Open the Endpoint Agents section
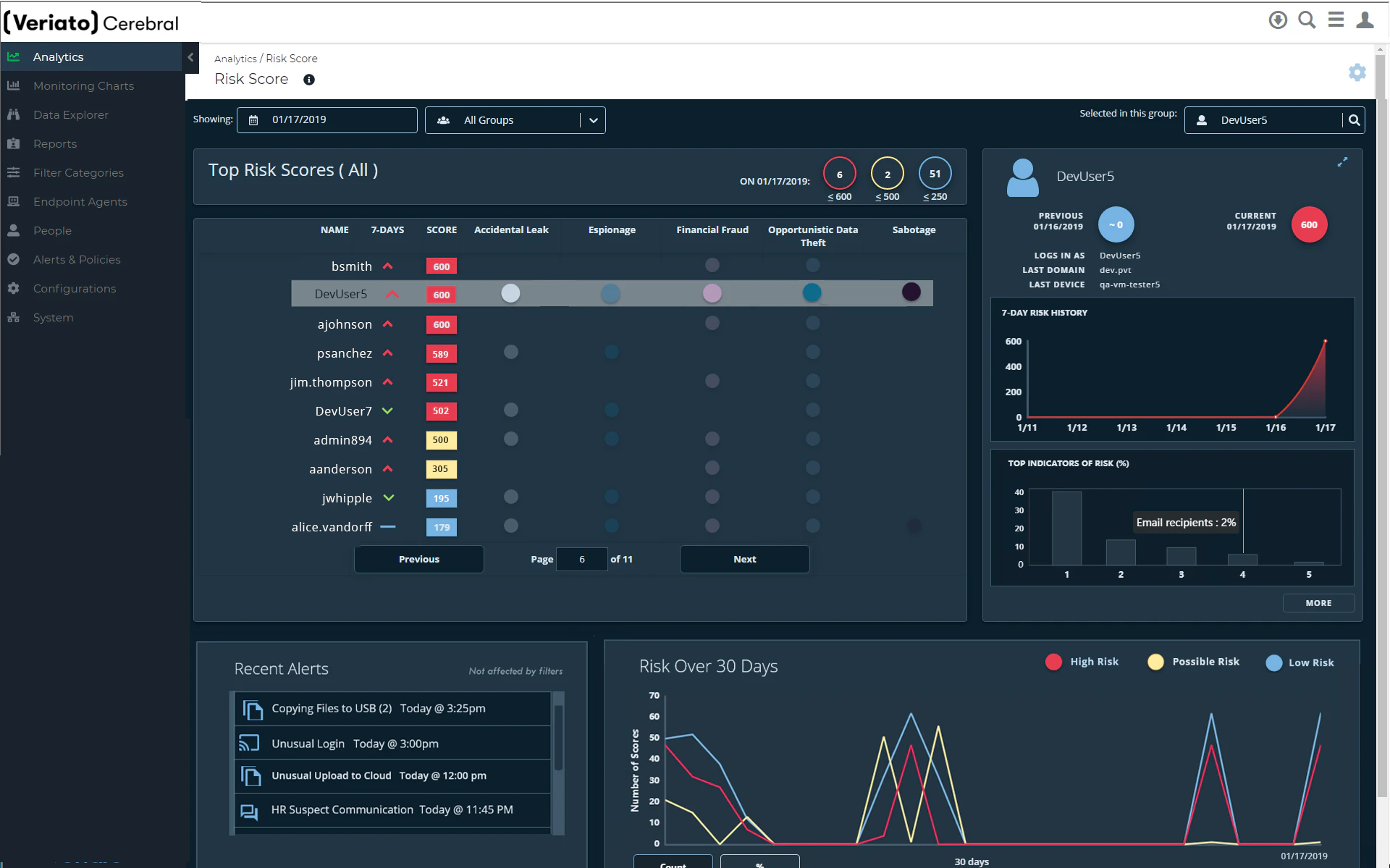The width and height of the screenshot is (1390, 868). coord(80,201)
